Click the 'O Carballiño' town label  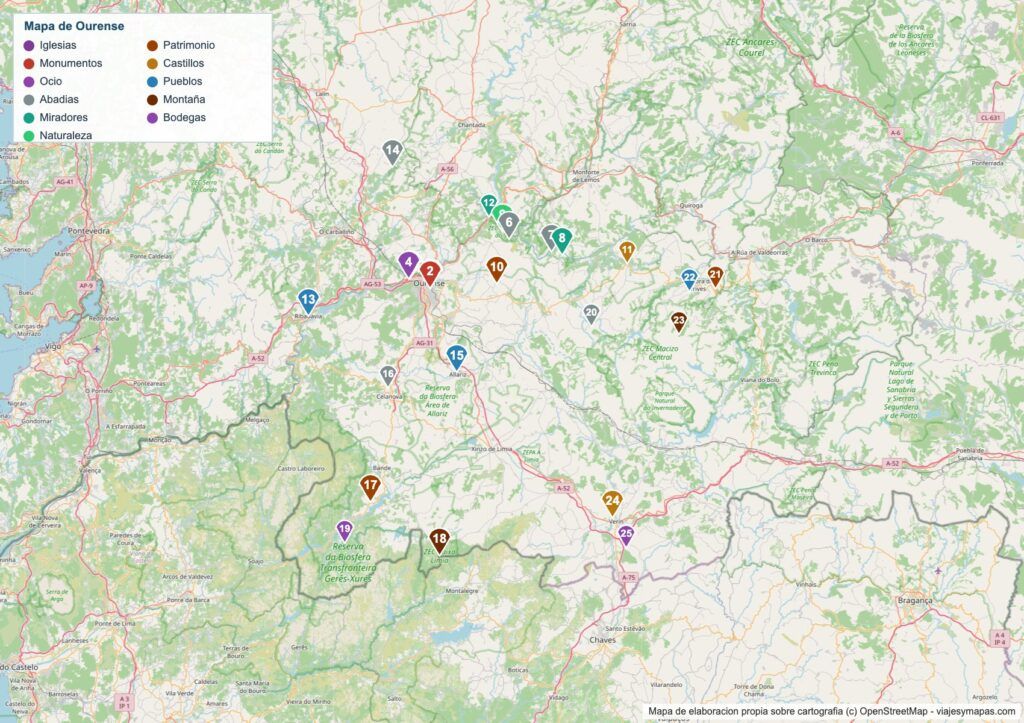(x=337, y=232)
